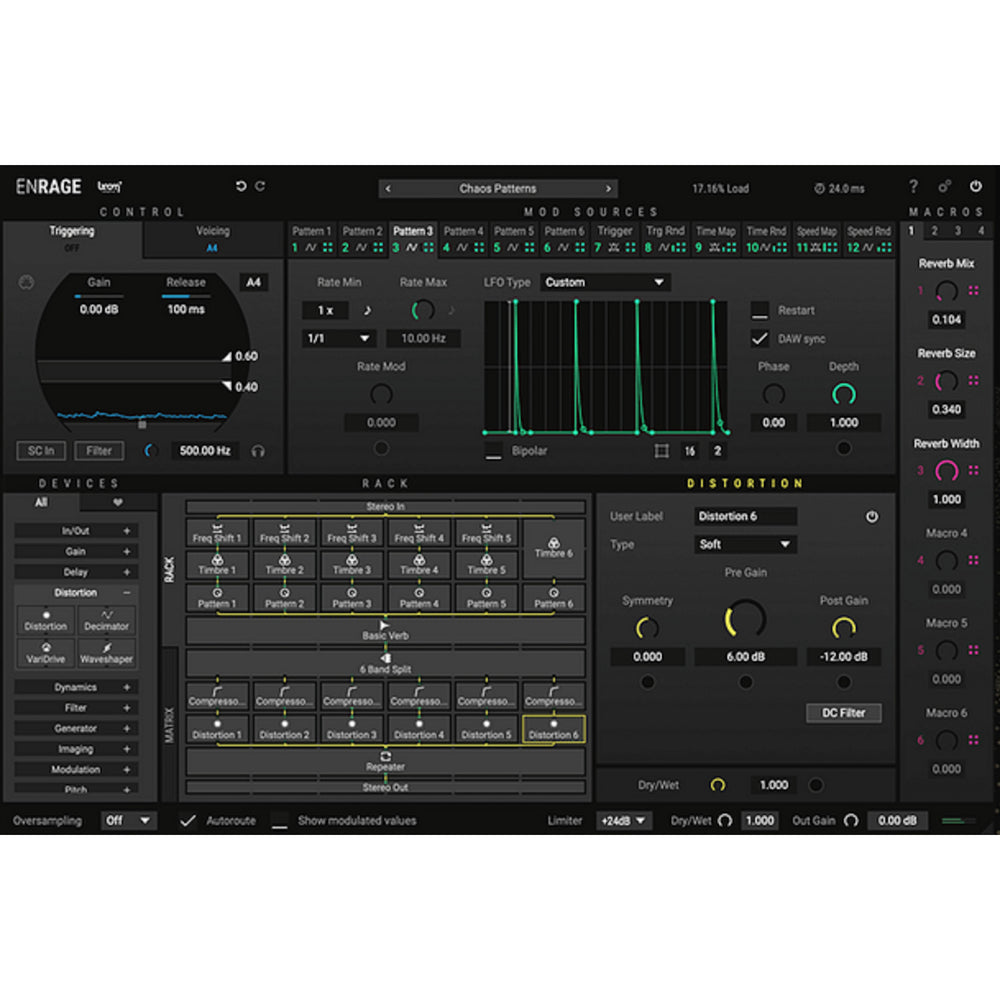This screenshot has height=1000, width=1000.
Task: Select Distortion 3 module in rack
Action: pos(351,729)
